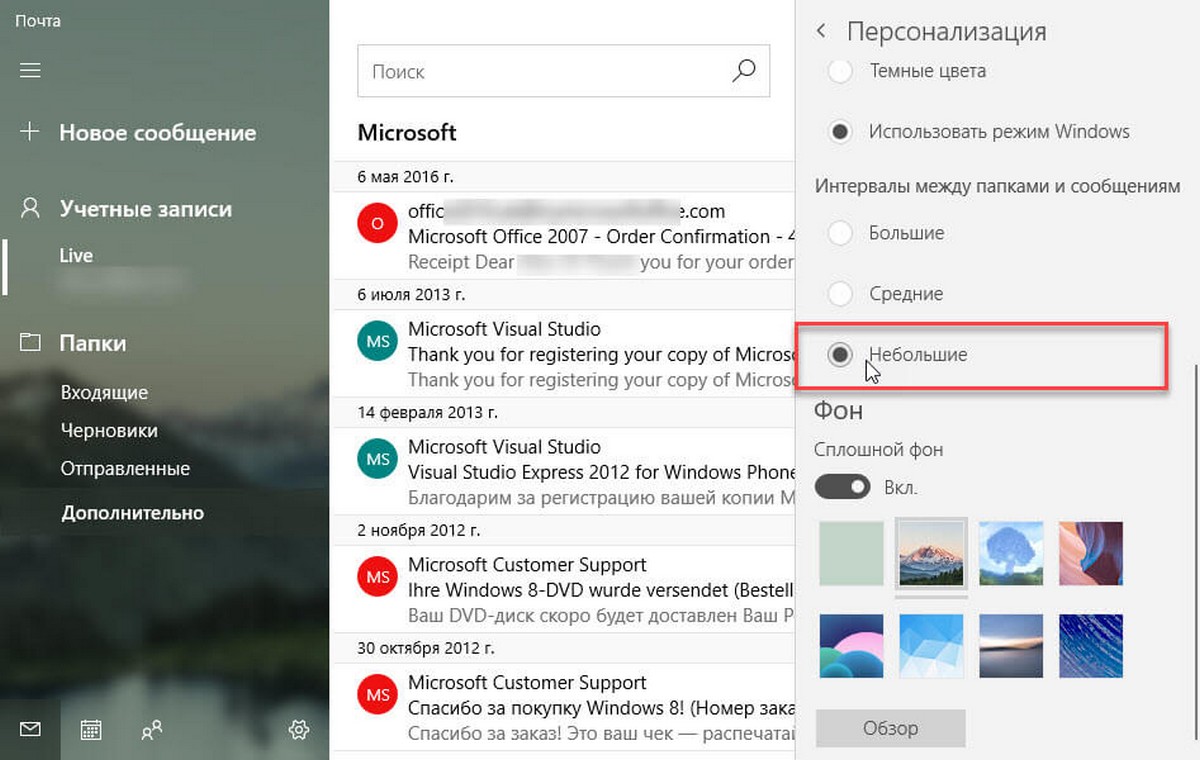Open Входящие folder
Screen dimensions: 1200x760
tap(104, 393)
